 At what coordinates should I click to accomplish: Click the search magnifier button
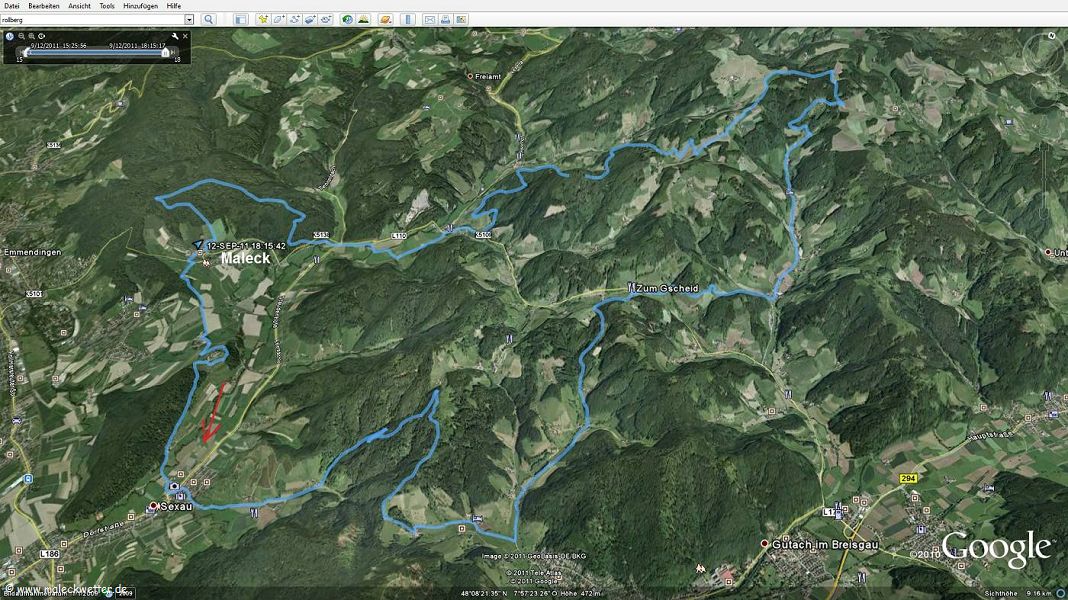pos(208,19)
